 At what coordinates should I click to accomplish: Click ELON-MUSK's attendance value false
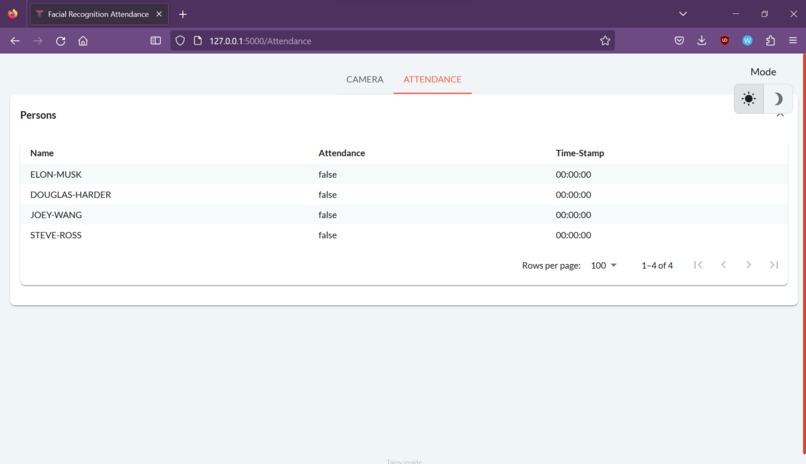pyautogui.click(x=327, y=174)
